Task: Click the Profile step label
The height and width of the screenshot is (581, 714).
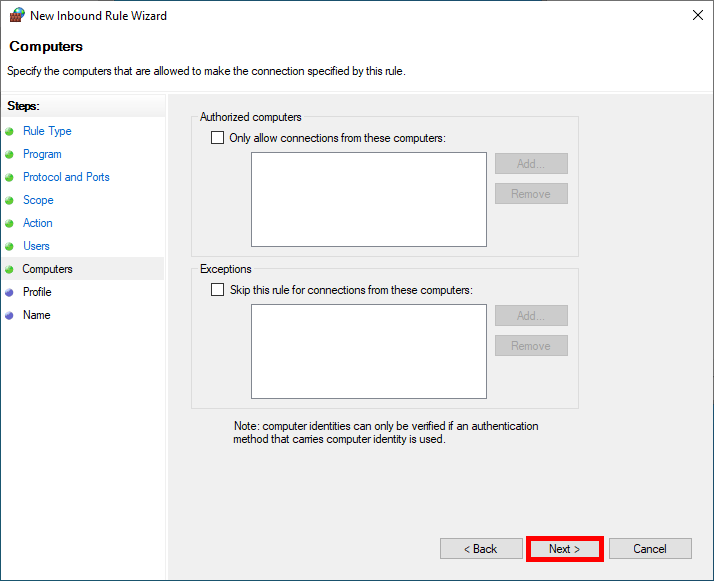Action: pos(37,292)
